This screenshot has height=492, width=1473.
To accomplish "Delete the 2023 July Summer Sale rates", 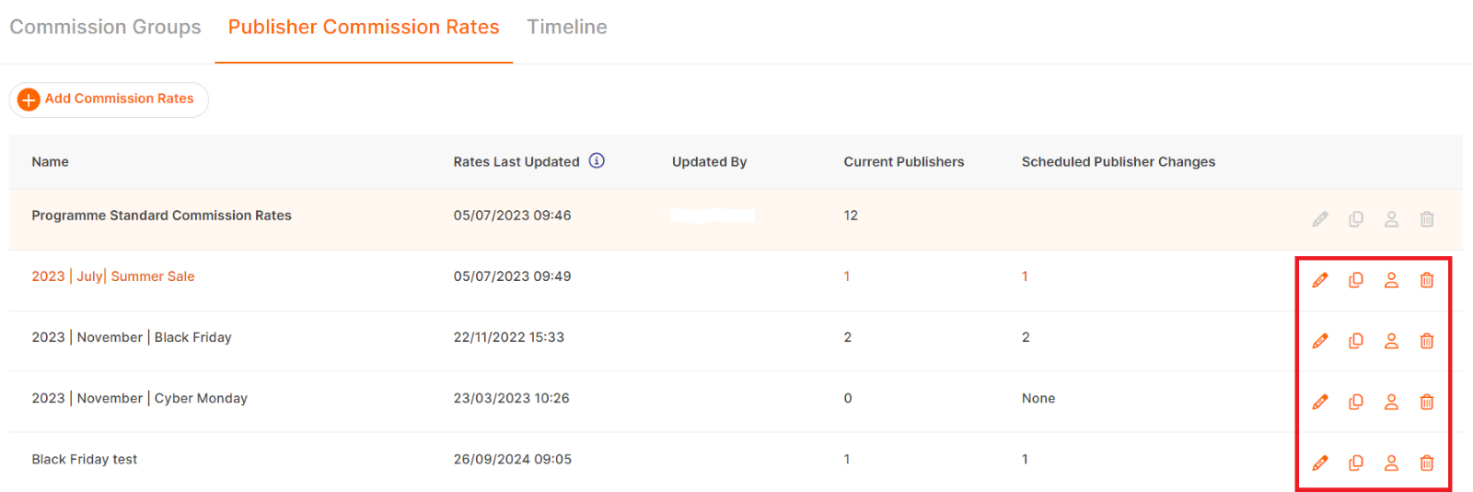I will (x=1427, y=281).
